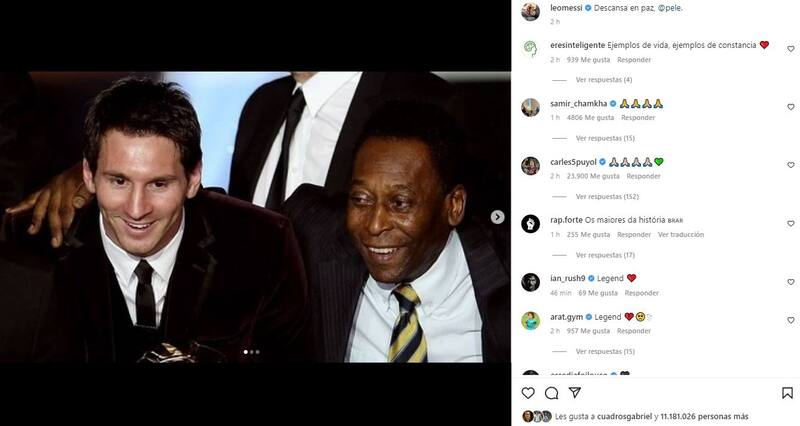Open samir_chamkha's profile avatar

pos(530,107)
